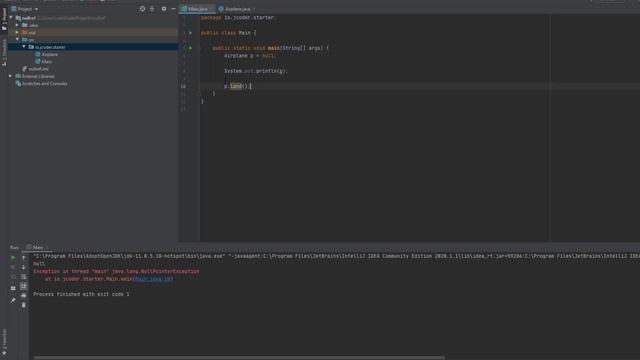
Task: Collapse the io.jcoder.starter package
Action: (24, 47)
